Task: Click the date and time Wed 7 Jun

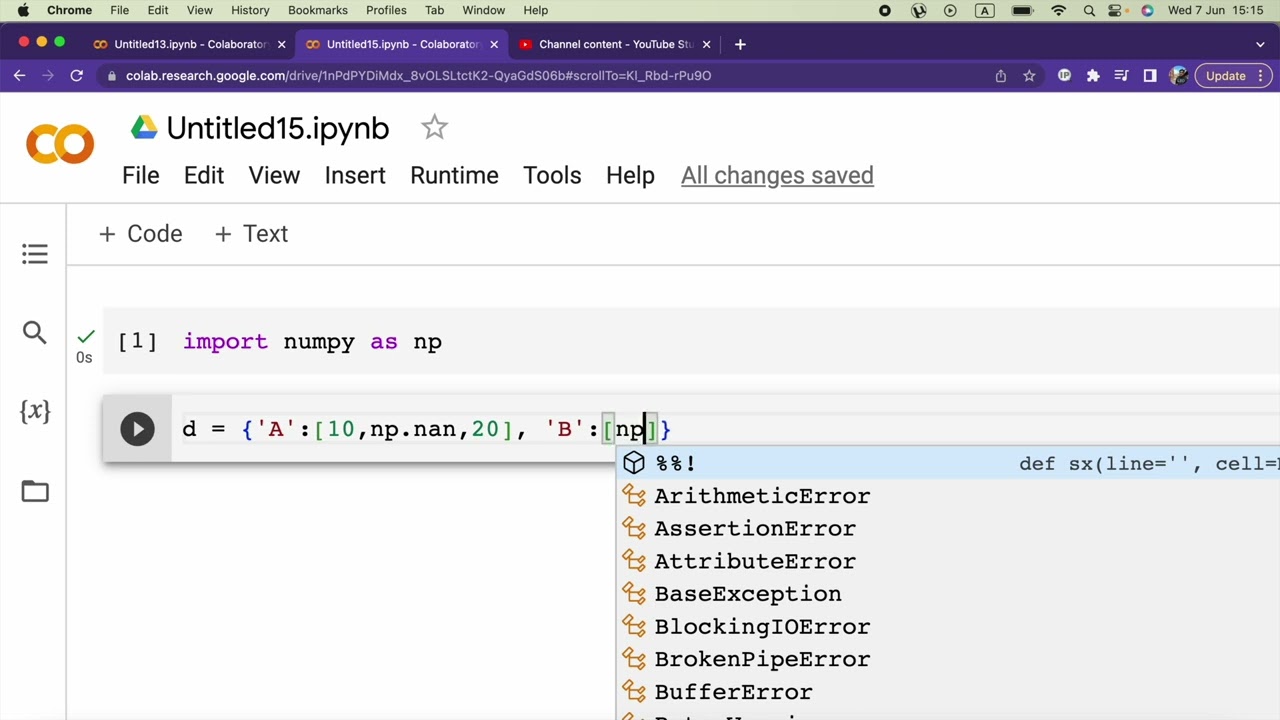Action: click(x=1215, y=10)
